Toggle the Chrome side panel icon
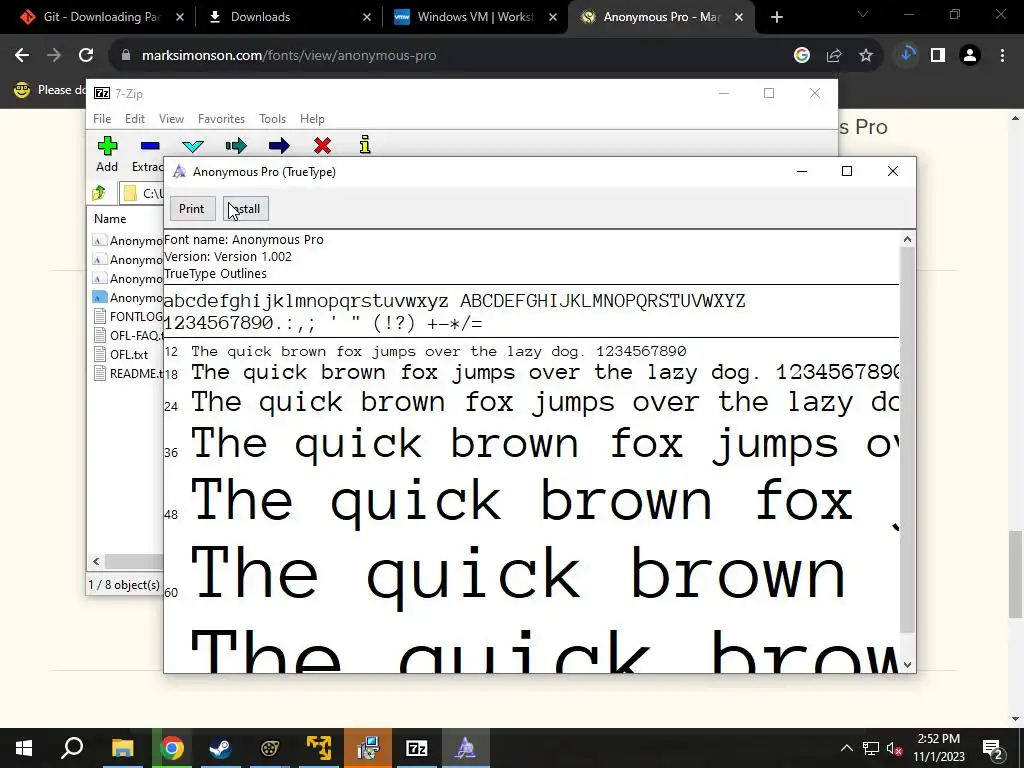Viewport: 1024px width, 768px height. tap(938, 56)
